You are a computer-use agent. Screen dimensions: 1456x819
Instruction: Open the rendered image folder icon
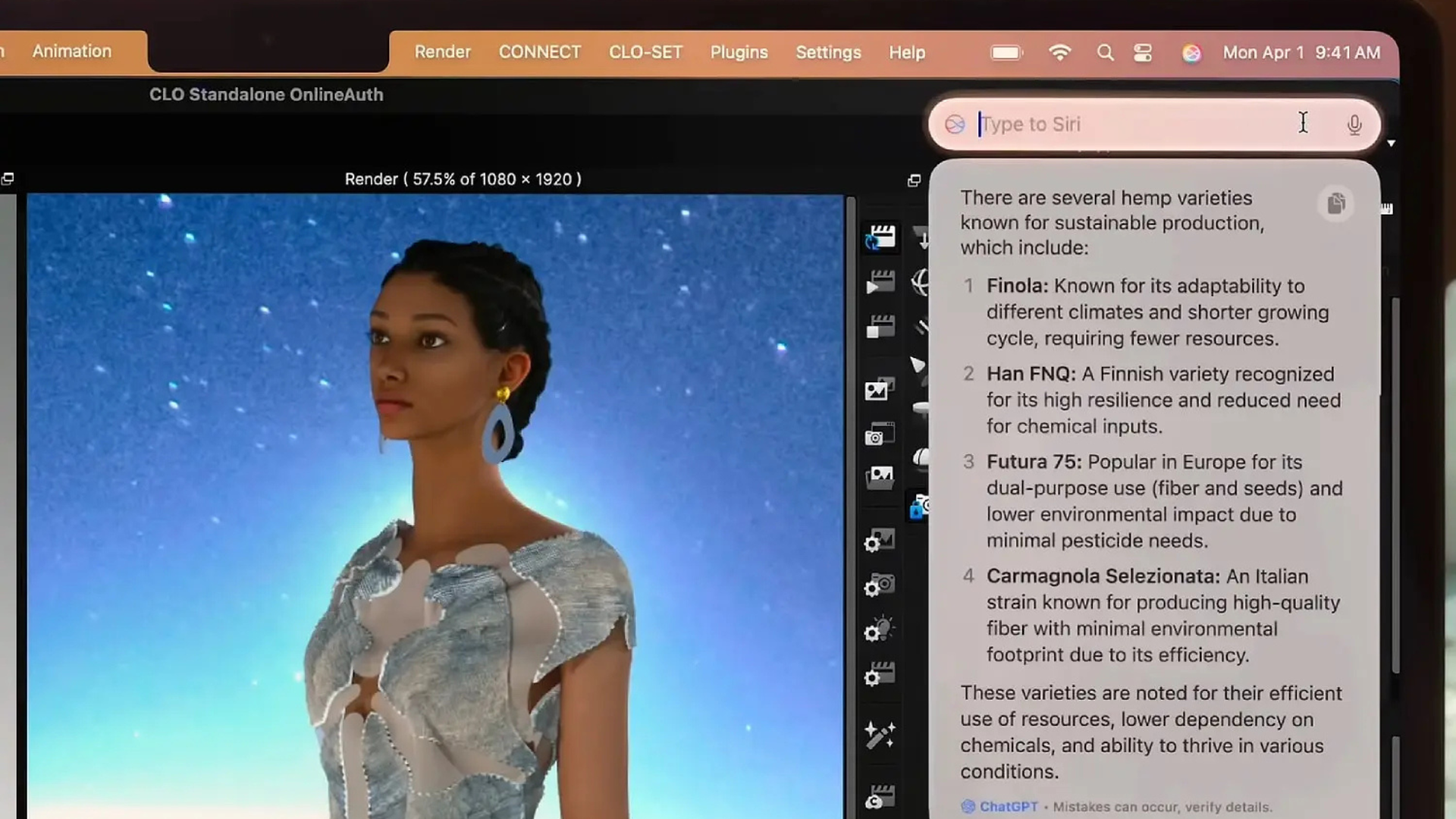tap(880, 478)
